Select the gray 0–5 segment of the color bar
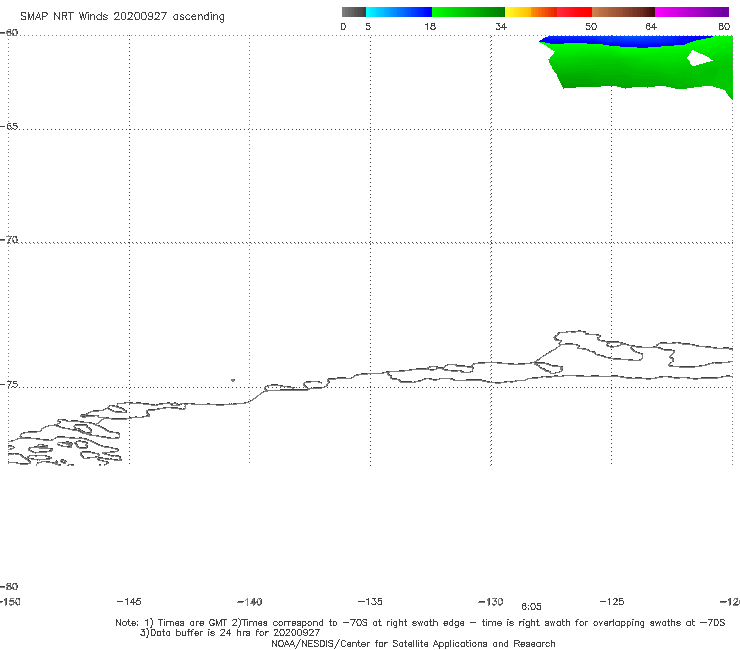The height and width of the screenshot is (650, 740). coord(353,12)
